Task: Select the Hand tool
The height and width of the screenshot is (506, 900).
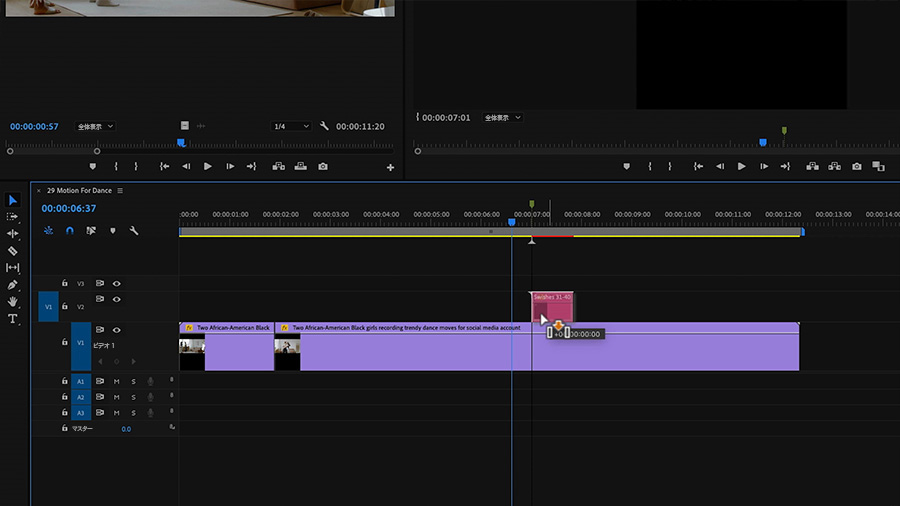Action: [x=12, y=301]
